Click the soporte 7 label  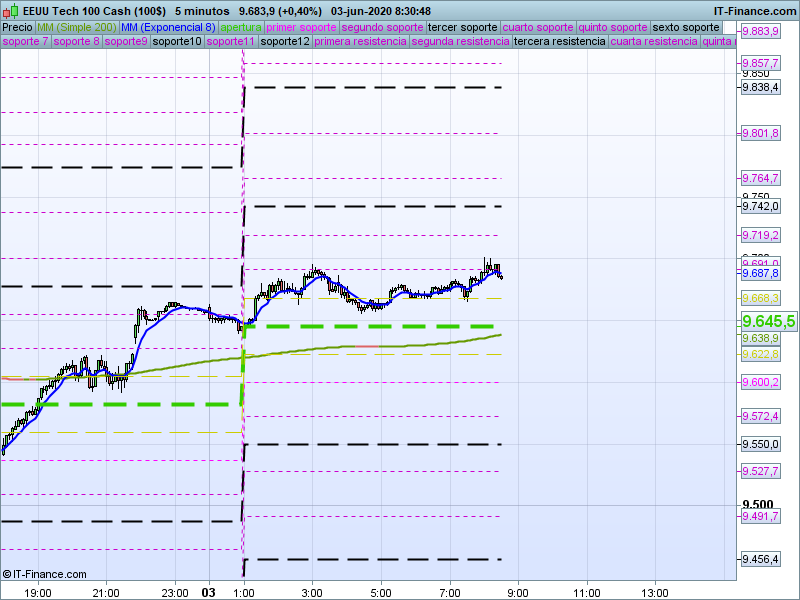pyautogui.click(x=25, y=42)
